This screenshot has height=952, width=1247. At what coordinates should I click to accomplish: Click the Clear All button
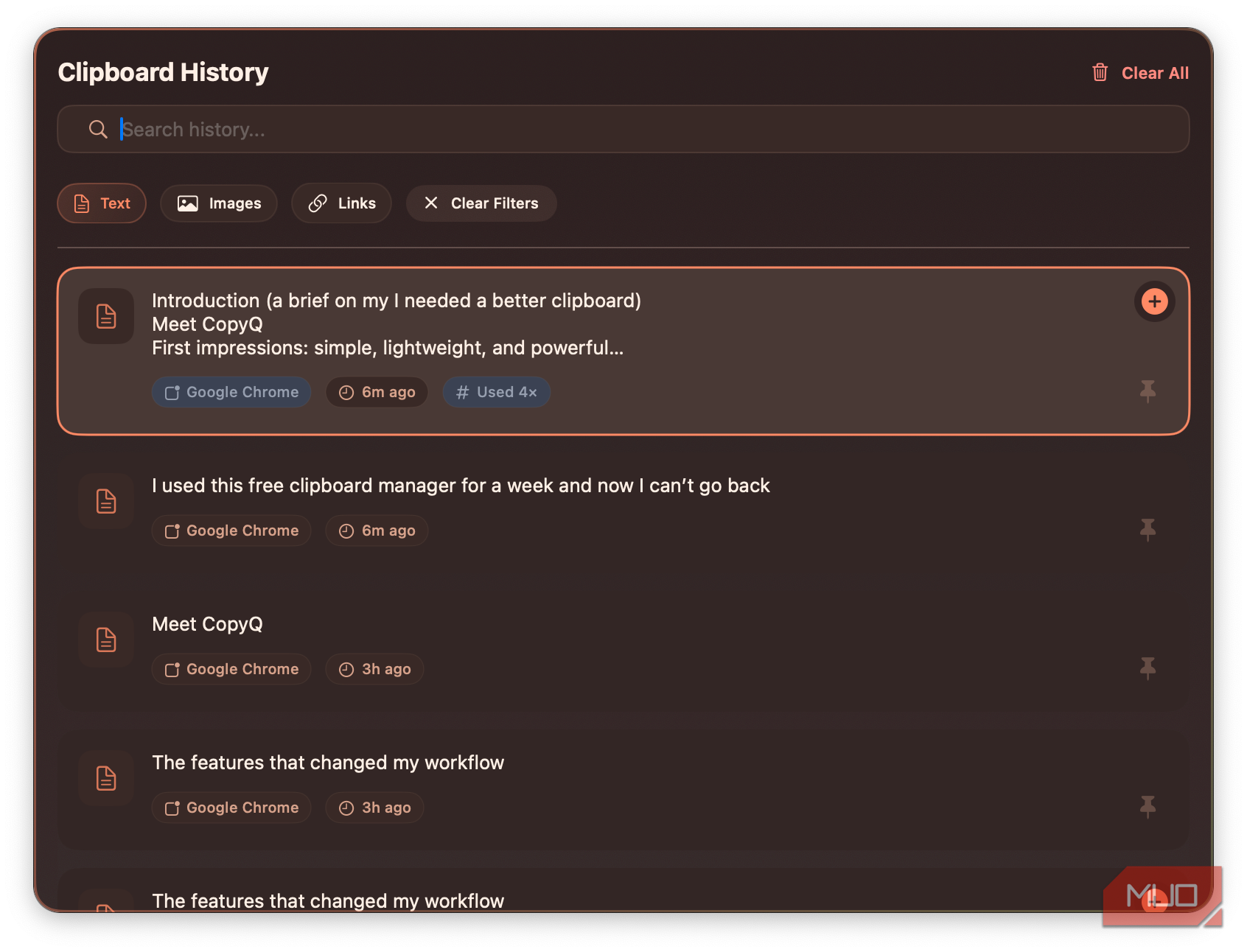pos(1154,73)
